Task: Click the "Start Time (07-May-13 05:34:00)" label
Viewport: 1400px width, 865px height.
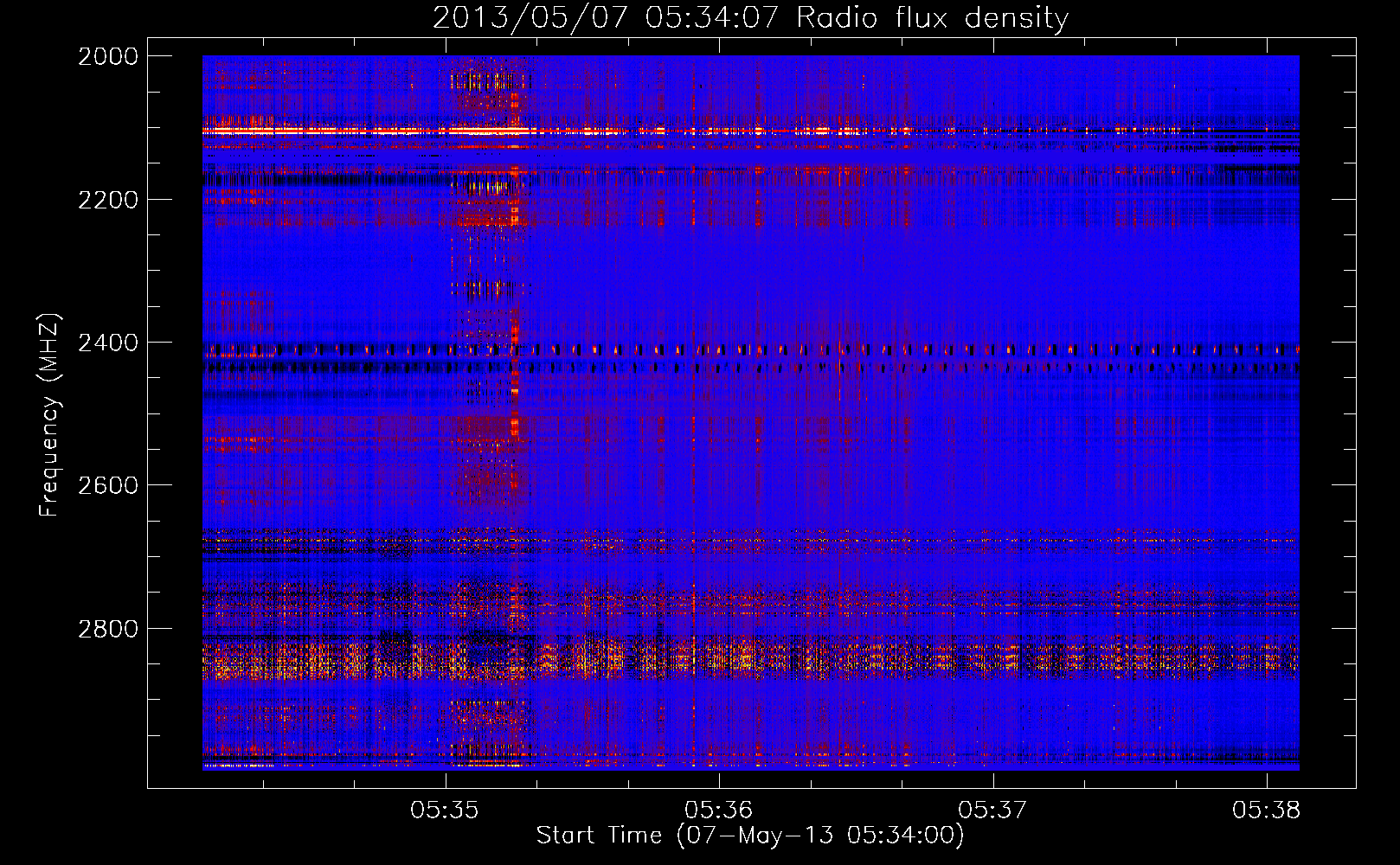Action: click(x=750, y=836)
